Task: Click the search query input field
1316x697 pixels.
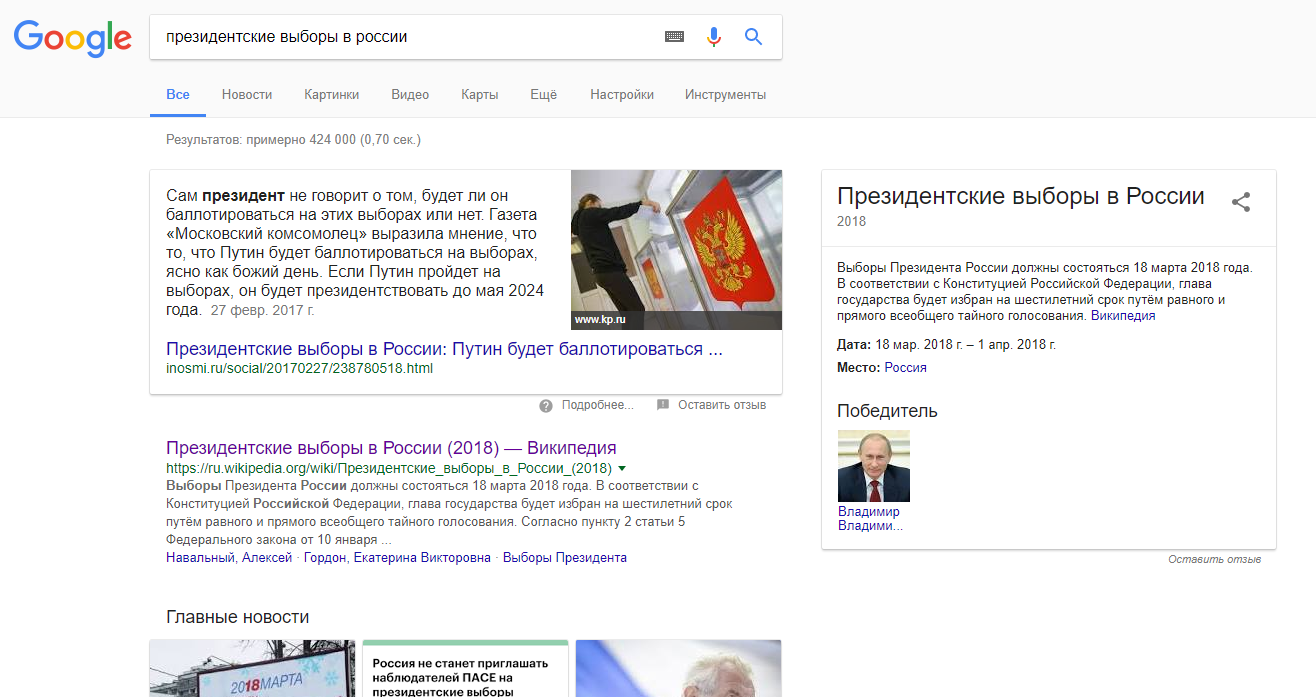Action: coord(405,37)
